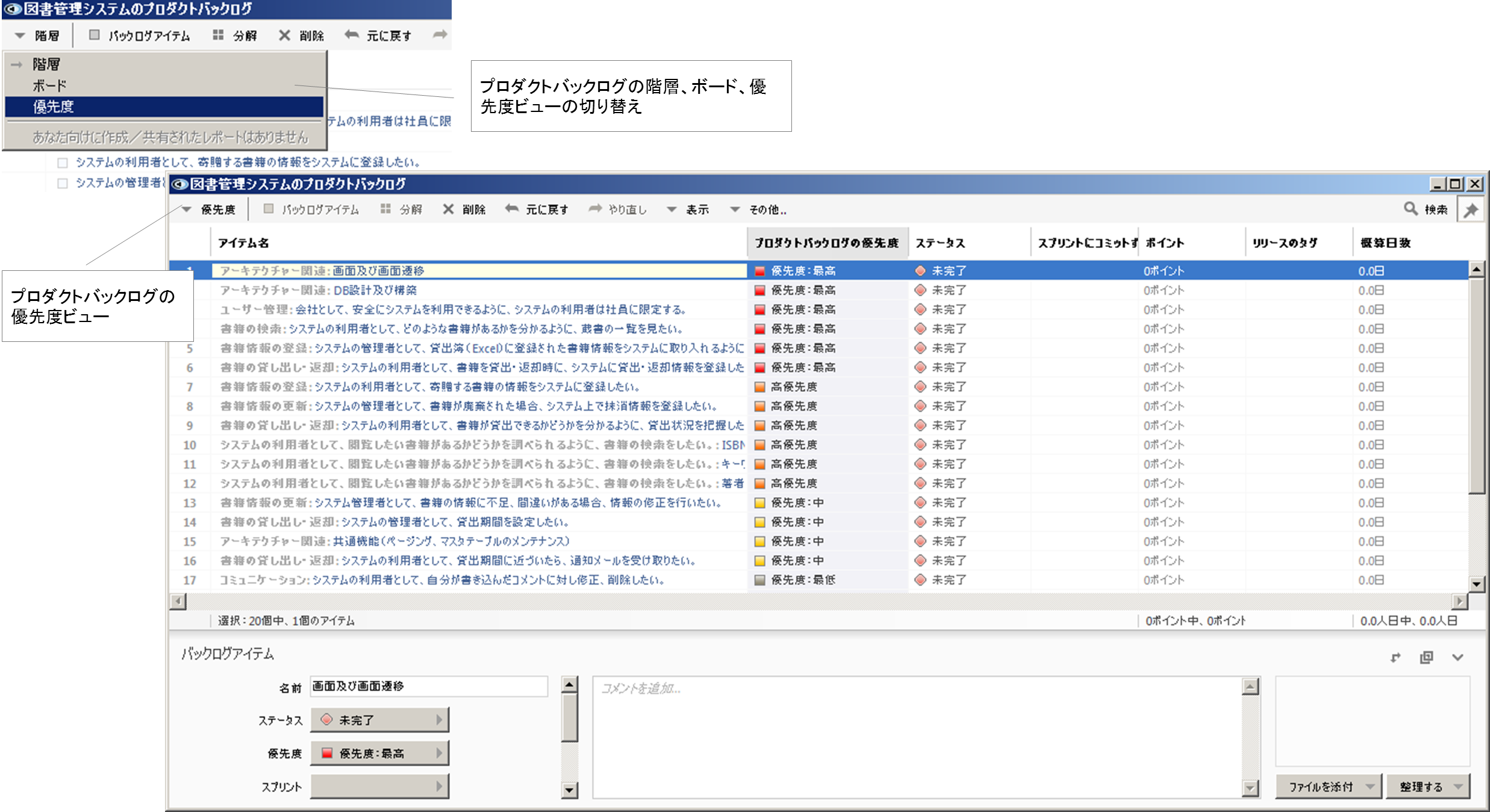The height and width of the screenshot is (812, 1490).
Task: Click やり直し redo arrow in front window
Action: point(595,208)
